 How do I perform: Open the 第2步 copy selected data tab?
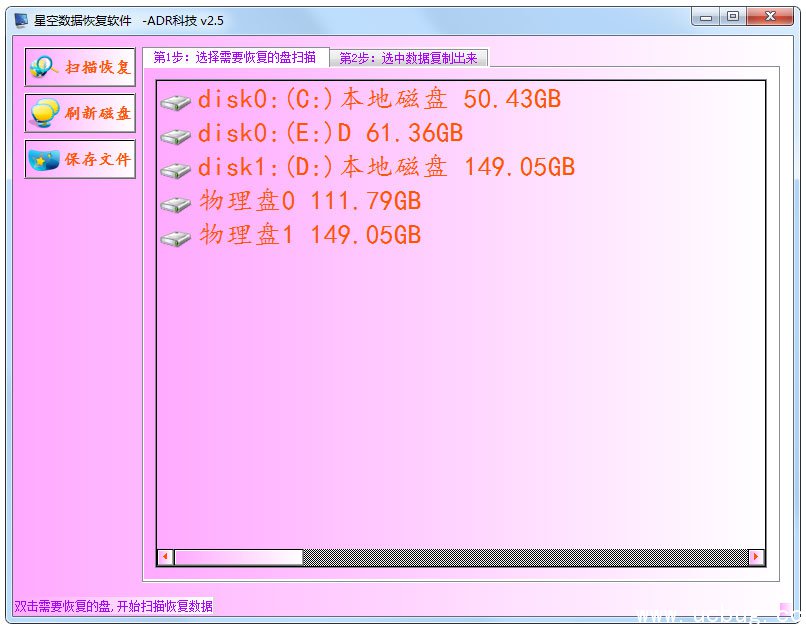click(409, 58)
